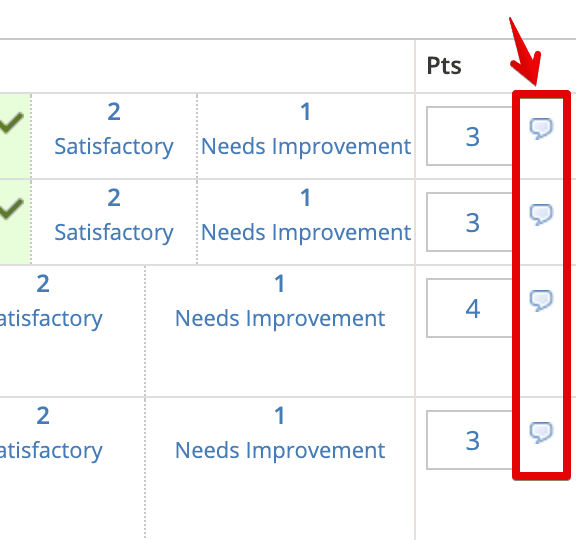This screenshot has height=540, width=576.
Task: Select 1 Needs Improvement in third row
Action: [x=280, y=301]
